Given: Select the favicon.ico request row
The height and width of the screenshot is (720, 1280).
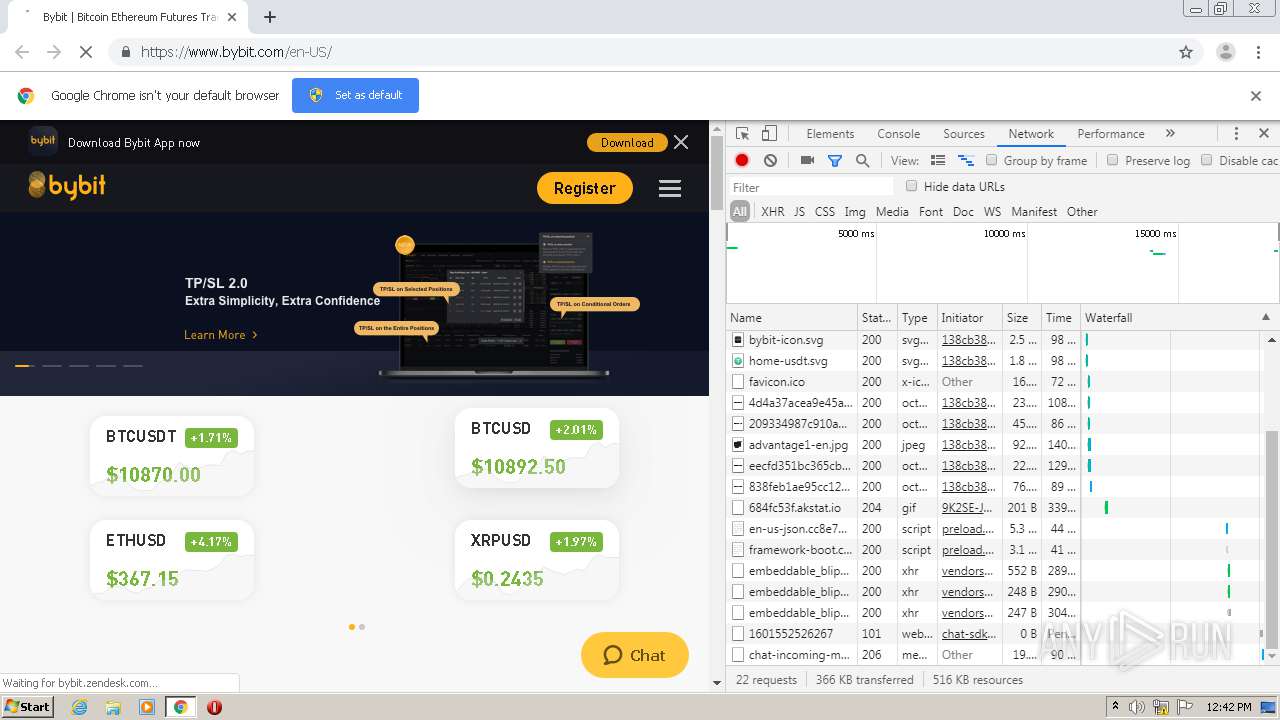Looking at the screenshot, I should pyautogui.click(x=996, y=382).
